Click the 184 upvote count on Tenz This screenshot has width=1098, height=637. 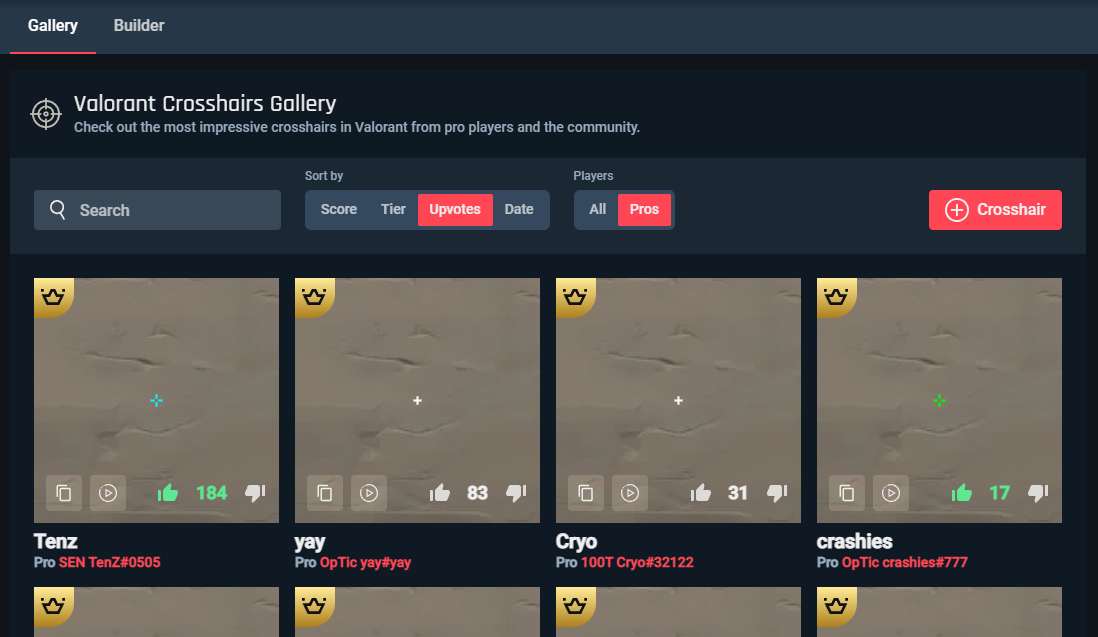(211, 493)
